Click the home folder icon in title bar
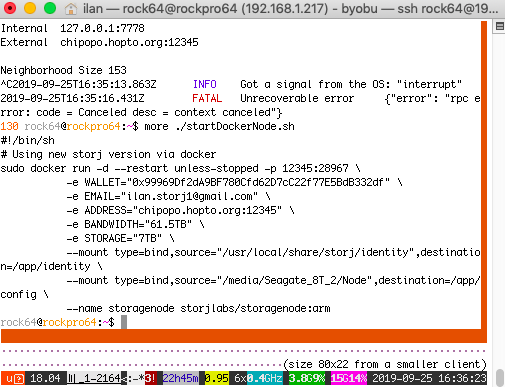Screen dimensions: 505x387 click(71, 9)
